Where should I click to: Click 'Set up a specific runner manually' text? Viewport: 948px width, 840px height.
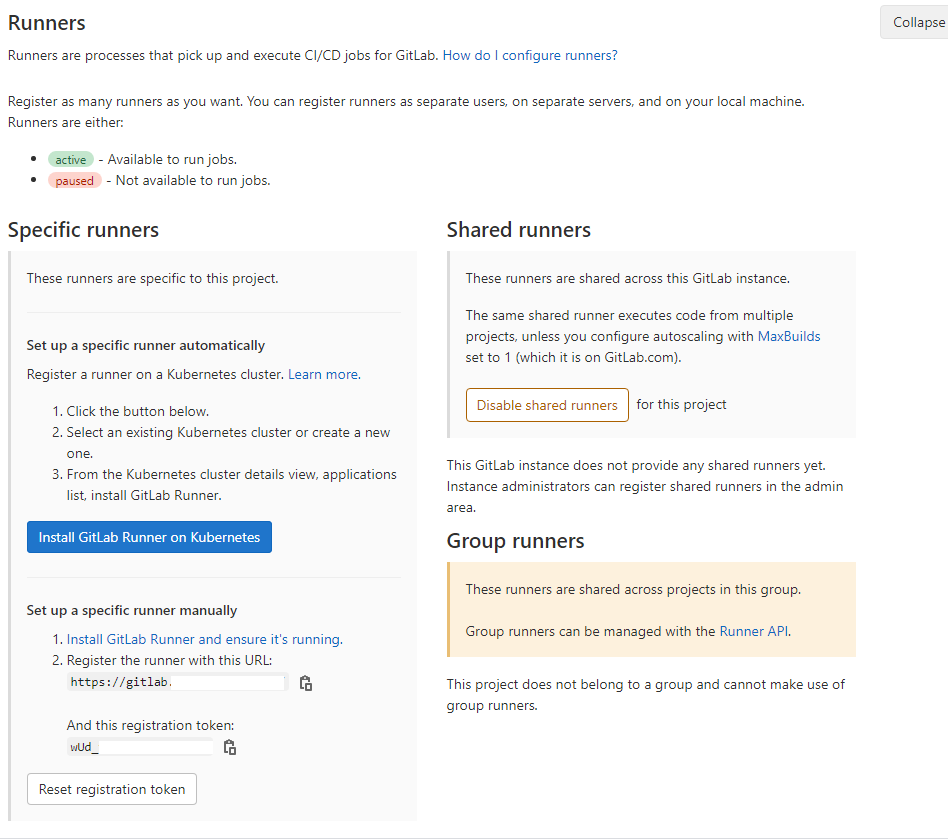click(132, 610)
